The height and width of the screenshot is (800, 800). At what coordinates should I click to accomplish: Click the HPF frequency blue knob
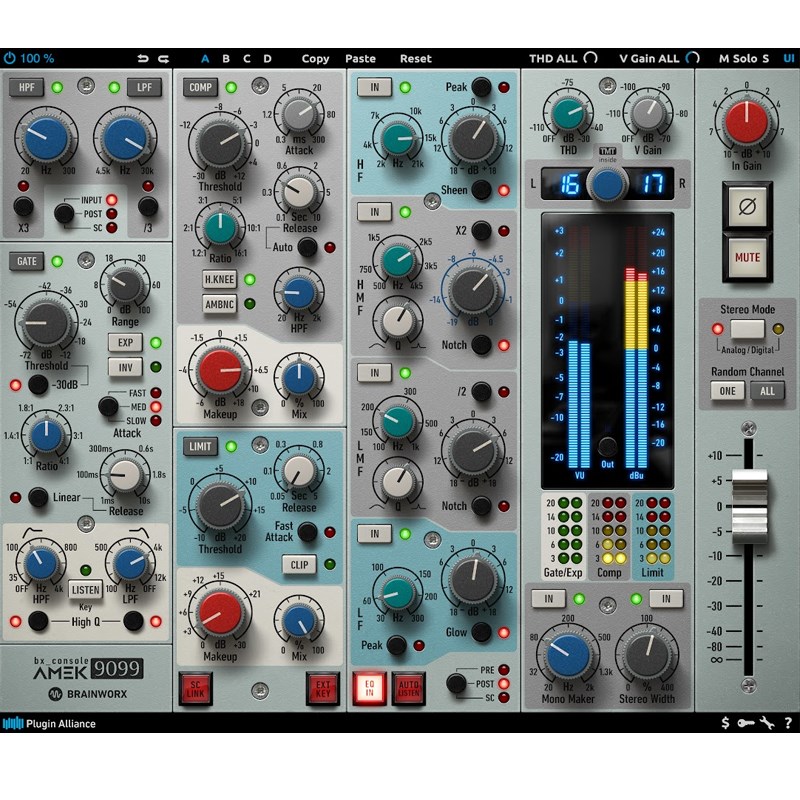pos(46,137)
